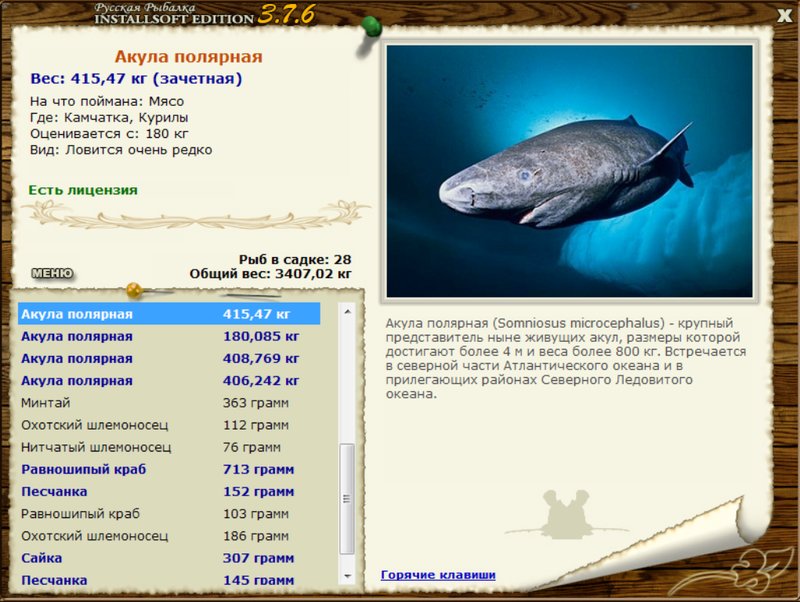Select Нитчатый шлемоносец 76 грамм row
The width and height of the screenshot is (800, 602).
tap(169, 447)
